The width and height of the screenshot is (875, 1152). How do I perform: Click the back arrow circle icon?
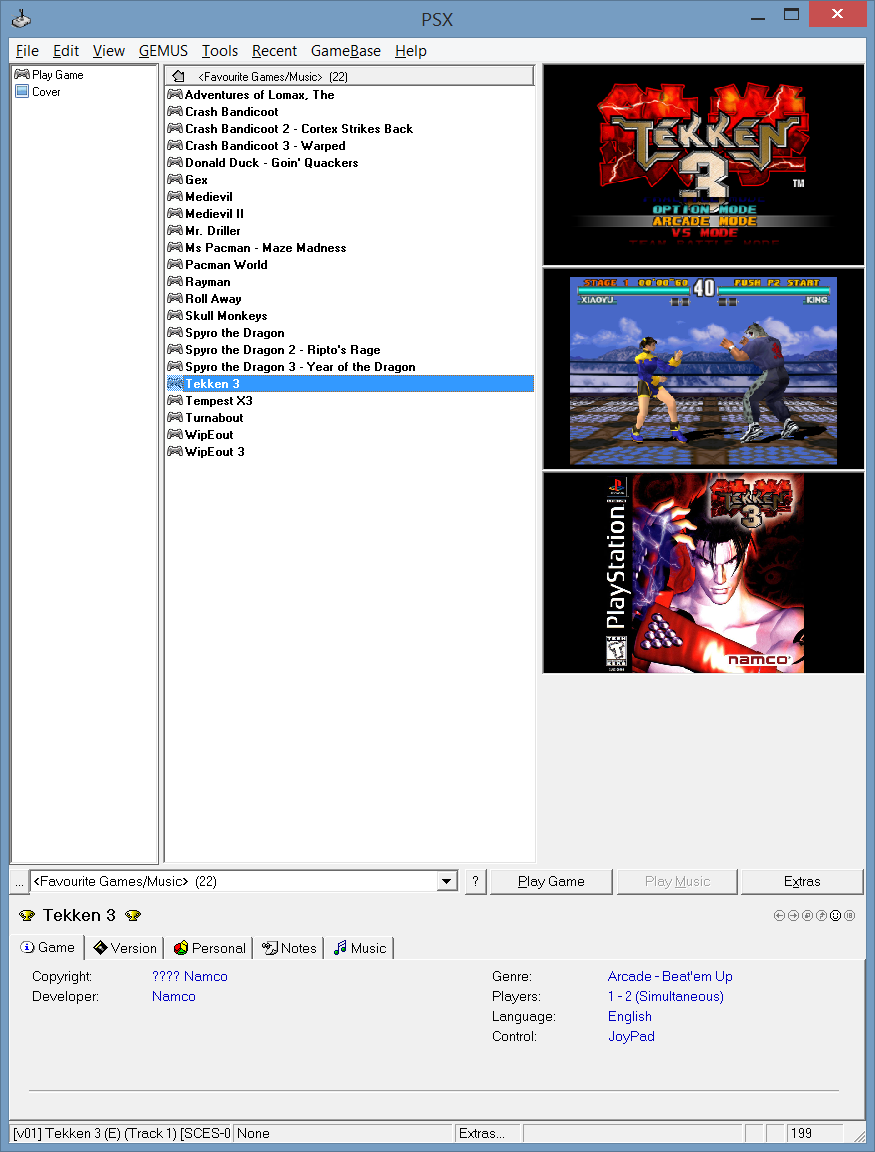[x=779, y=915]
